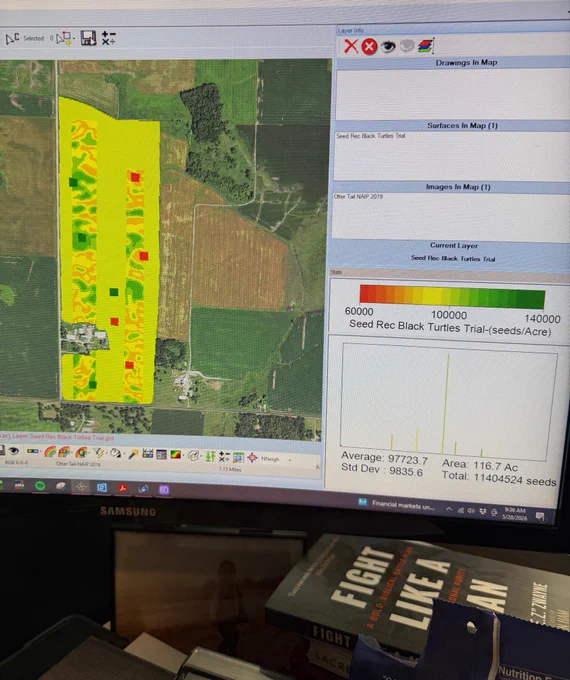
Task: Click the 'Stats' panel title
Action: 336,272
